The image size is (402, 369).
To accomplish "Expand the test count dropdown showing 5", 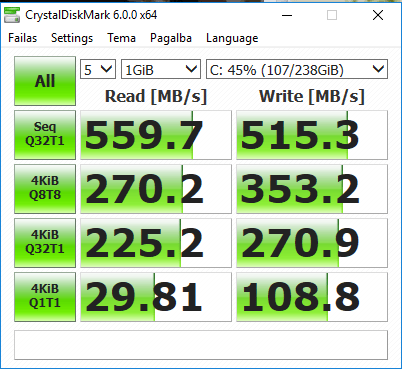I will [98, 69].
